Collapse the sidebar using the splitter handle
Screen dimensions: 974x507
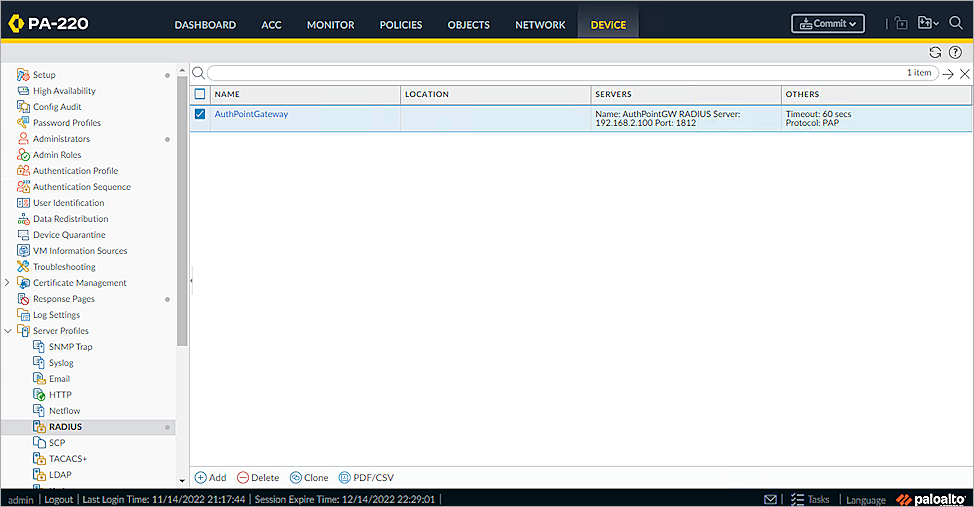[x=191, y=281]
